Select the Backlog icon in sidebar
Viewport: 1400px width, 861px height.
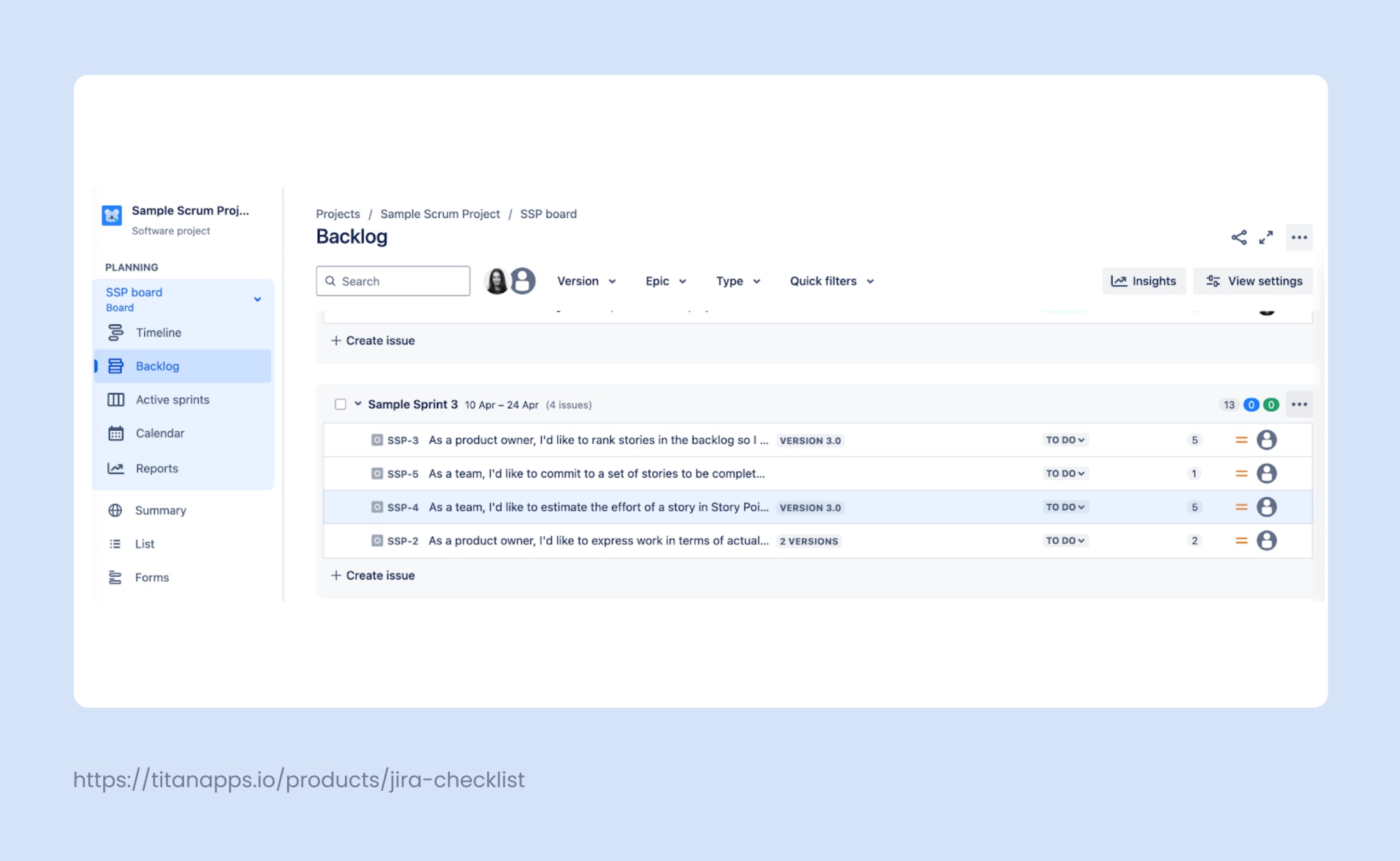(116, 366)
